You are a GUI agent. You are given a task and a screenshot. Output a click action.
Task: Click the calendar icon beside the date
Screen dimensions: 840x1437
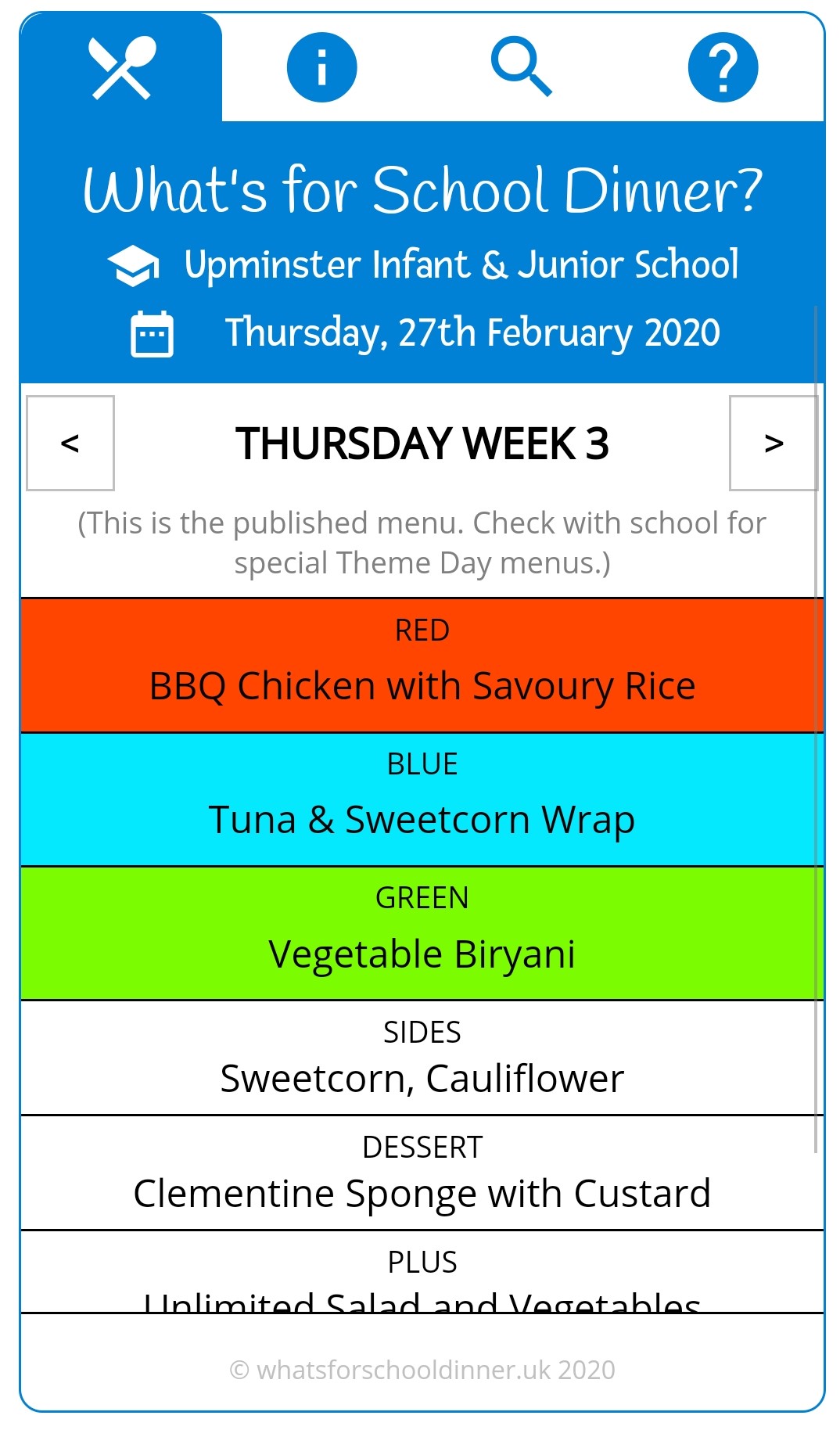152,334
